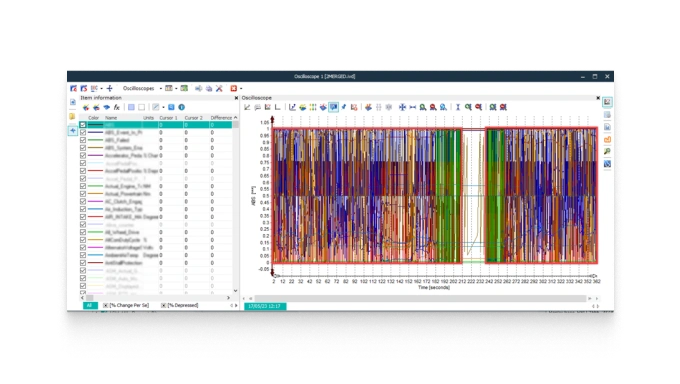Open dropdown arrow next to third top toolbar icon

[x=101, y=89]
